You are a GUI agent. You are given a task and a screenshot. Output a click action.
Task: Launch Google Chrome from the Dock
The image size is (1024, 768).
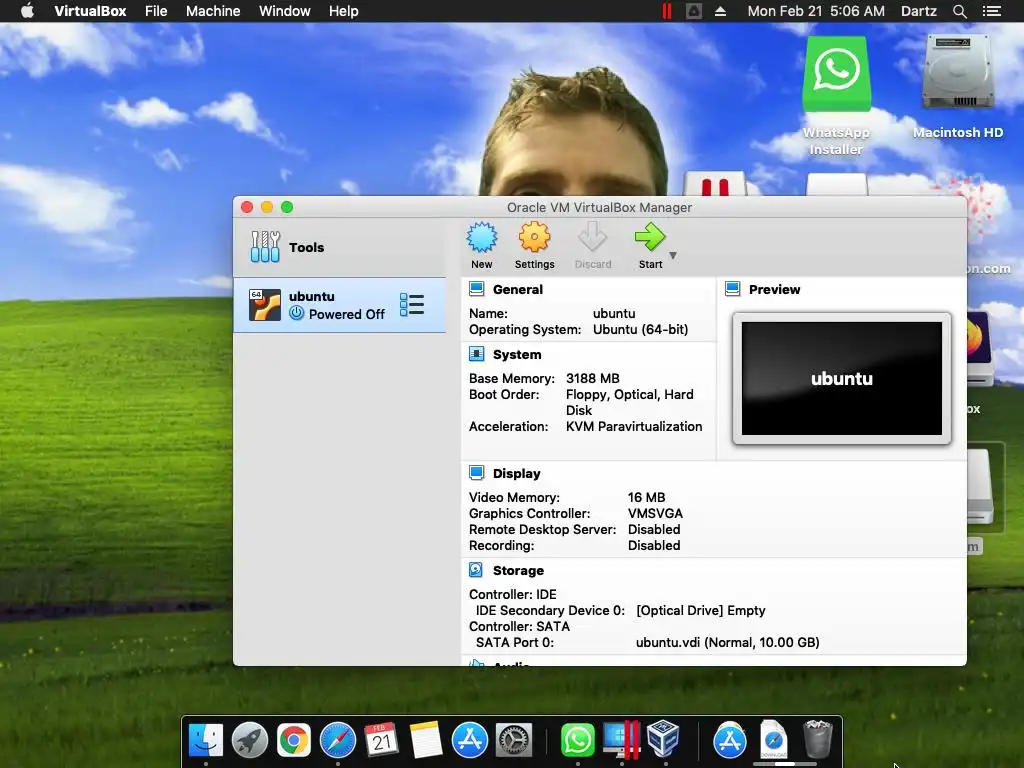[x=294, y=741]
